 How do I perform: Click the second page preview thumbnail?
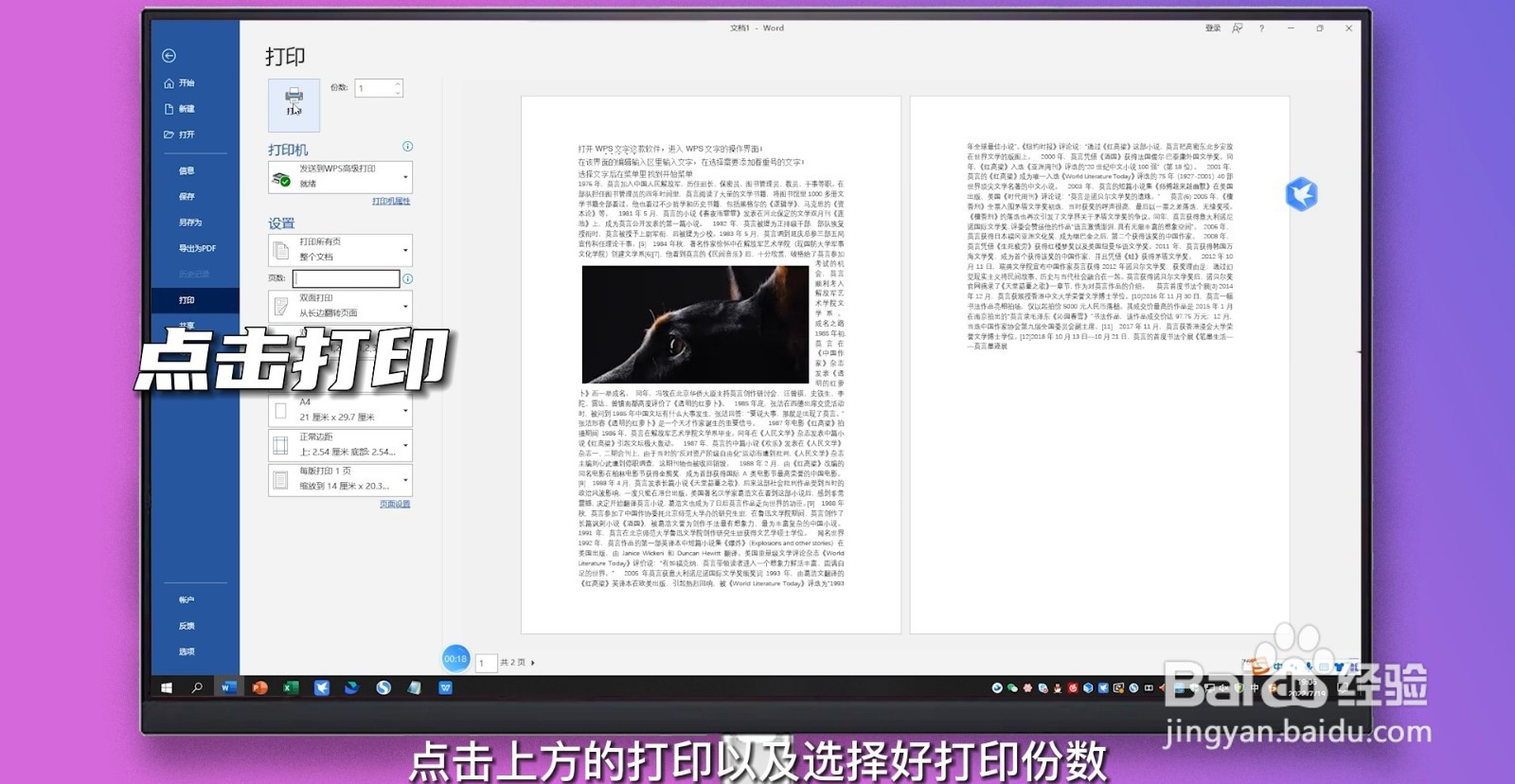pyautogui.click(x=1099, y=365)
